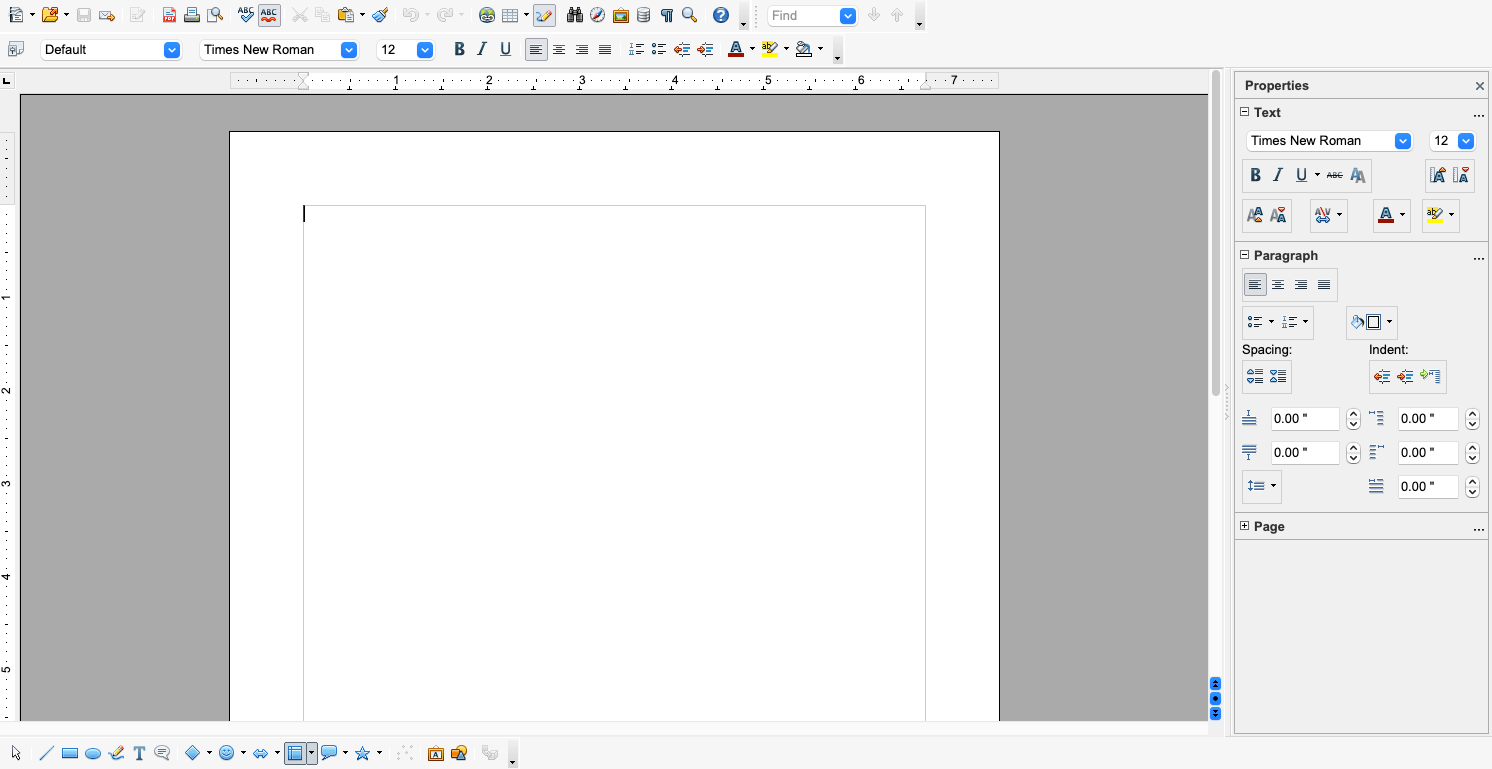Open OpenOffice Help question mark icon

(721, 15)
